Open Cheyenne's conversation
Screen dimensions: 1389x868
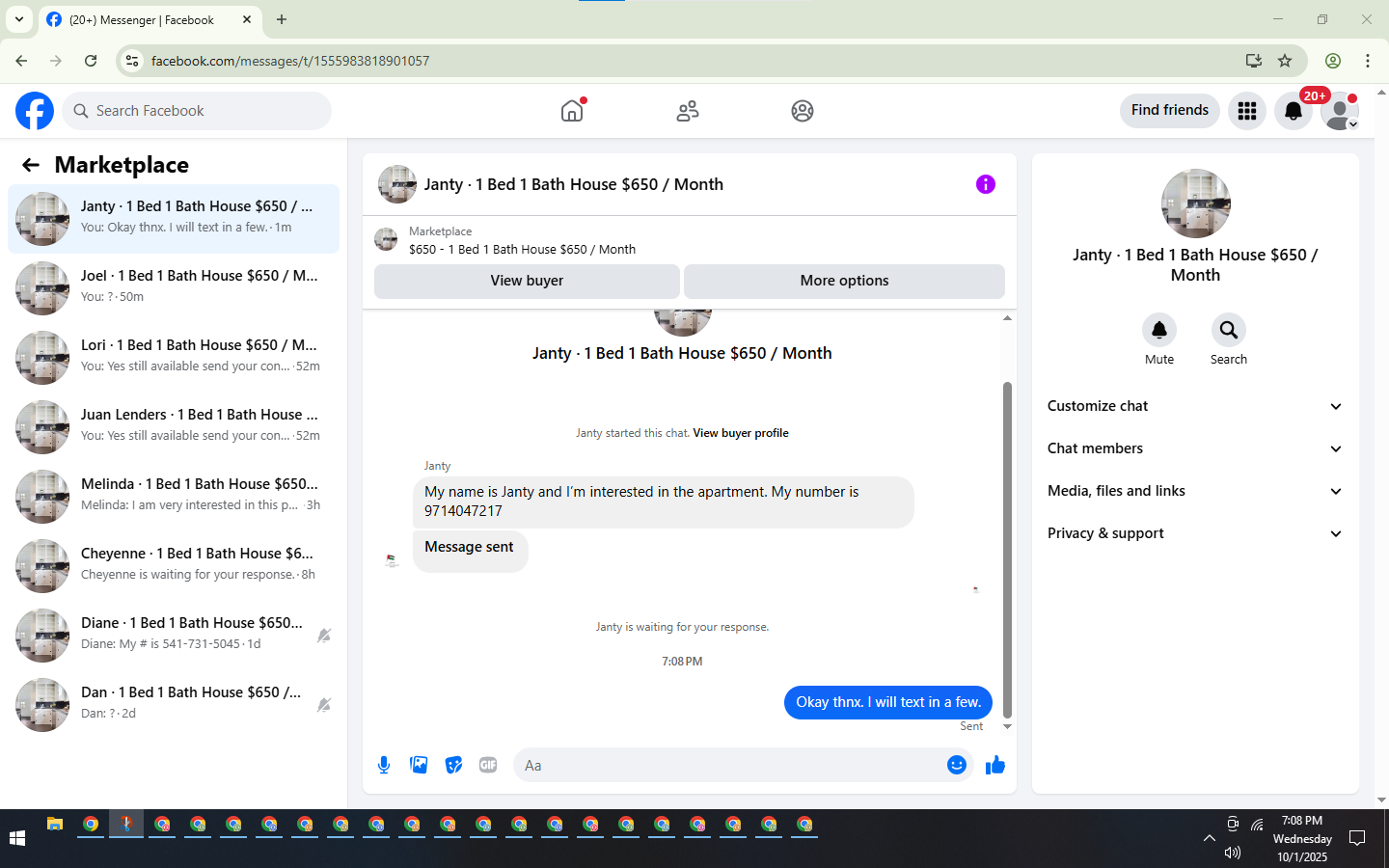(x=174, y=566)
